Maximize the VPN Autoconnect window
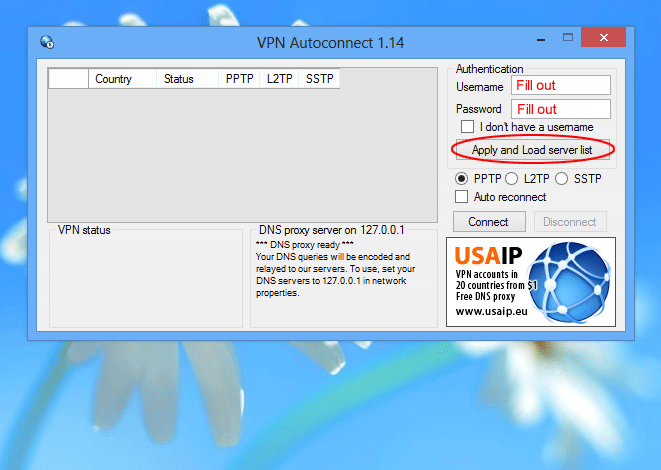 [x=568, y=38]
